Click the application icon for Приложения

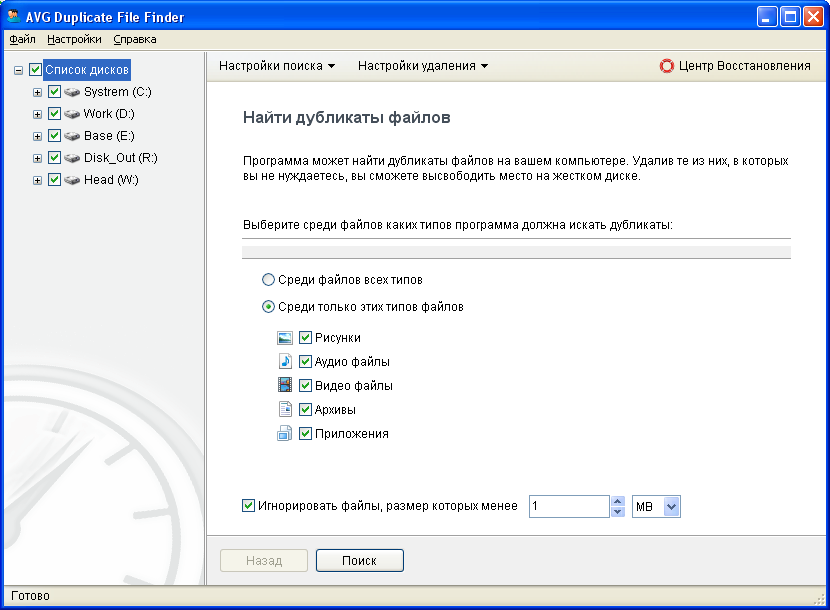click(285, 434)
